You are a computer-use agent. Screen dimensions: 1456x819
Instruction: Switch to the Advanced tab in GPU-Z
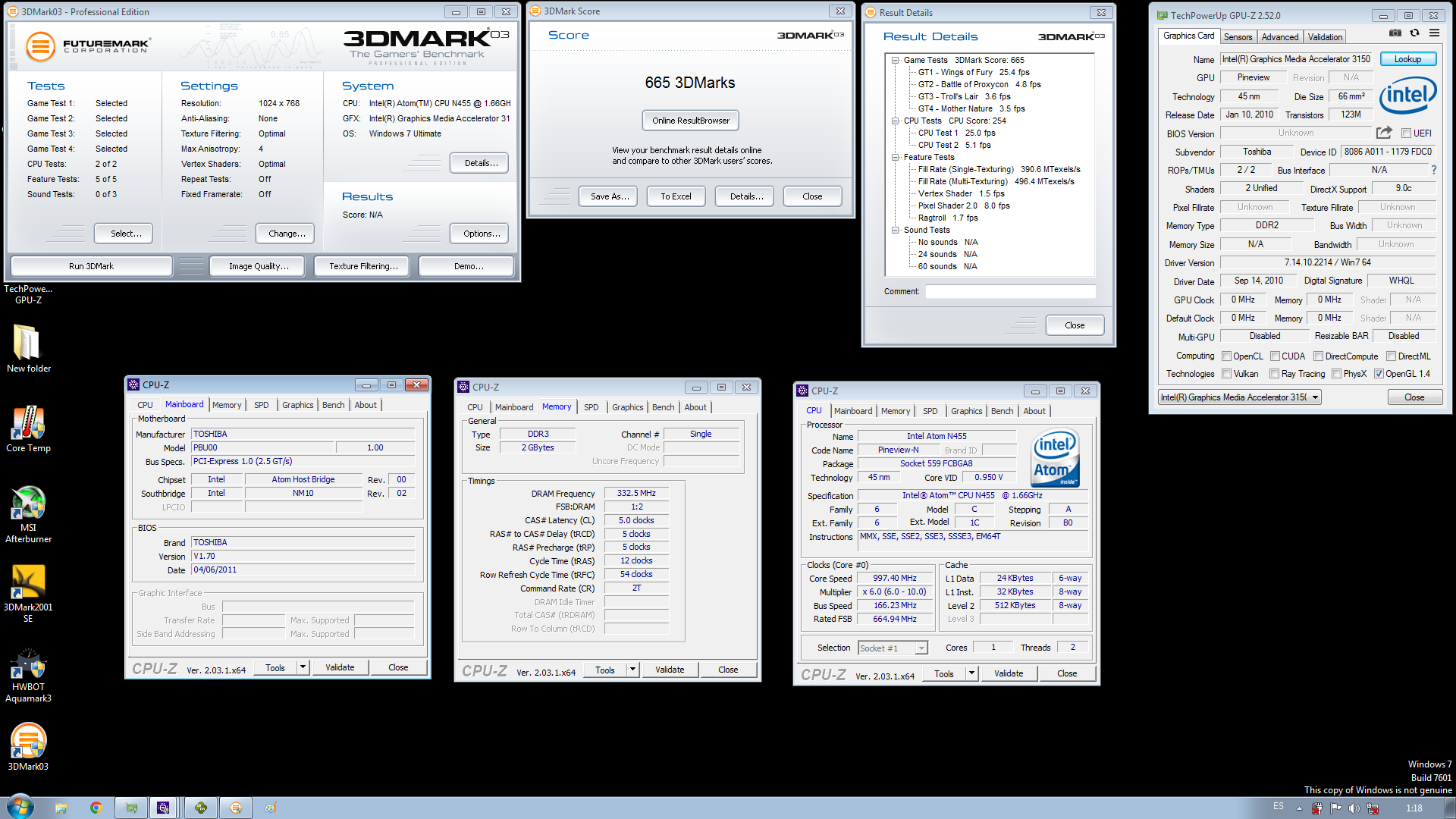pos(1280,36)
